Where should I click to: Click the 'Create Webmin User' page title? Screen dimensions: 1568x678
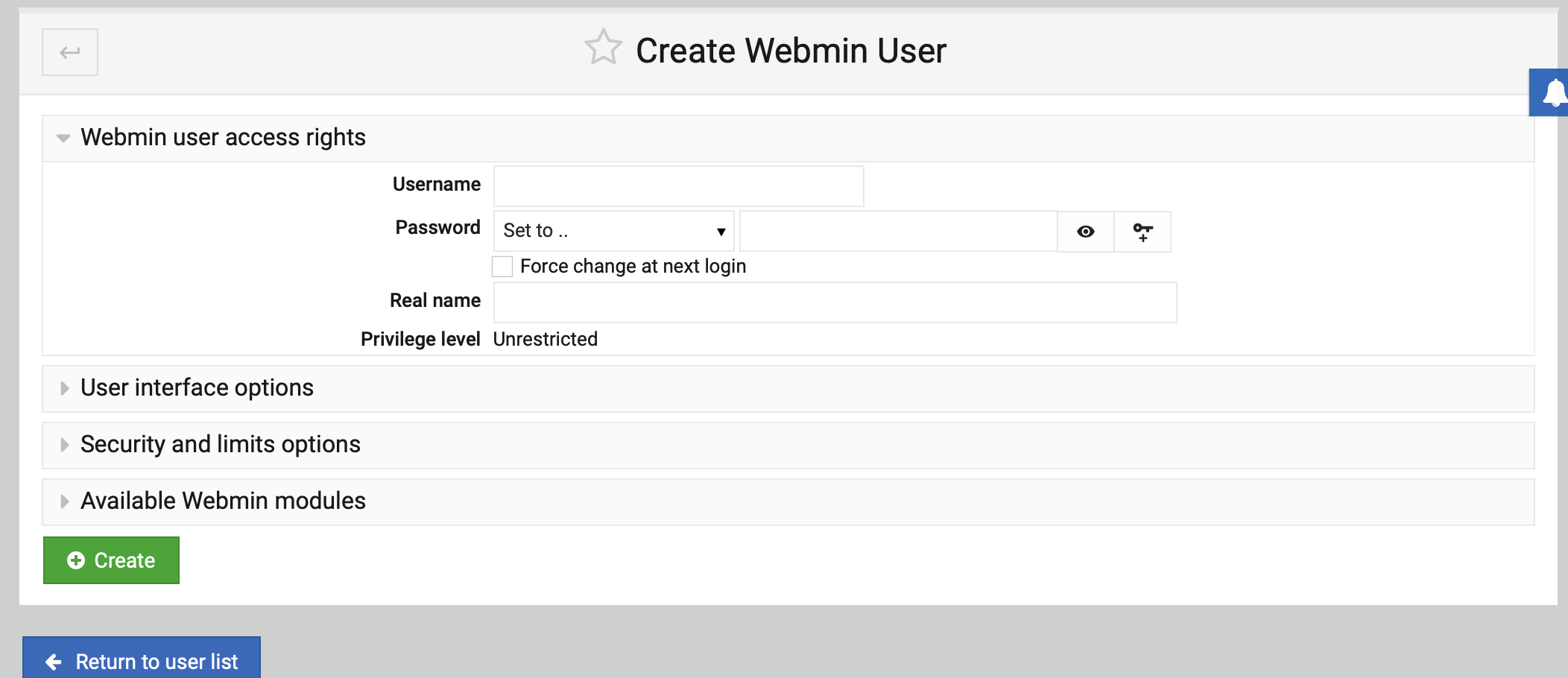pyautogui.click(x=791, y=51)
